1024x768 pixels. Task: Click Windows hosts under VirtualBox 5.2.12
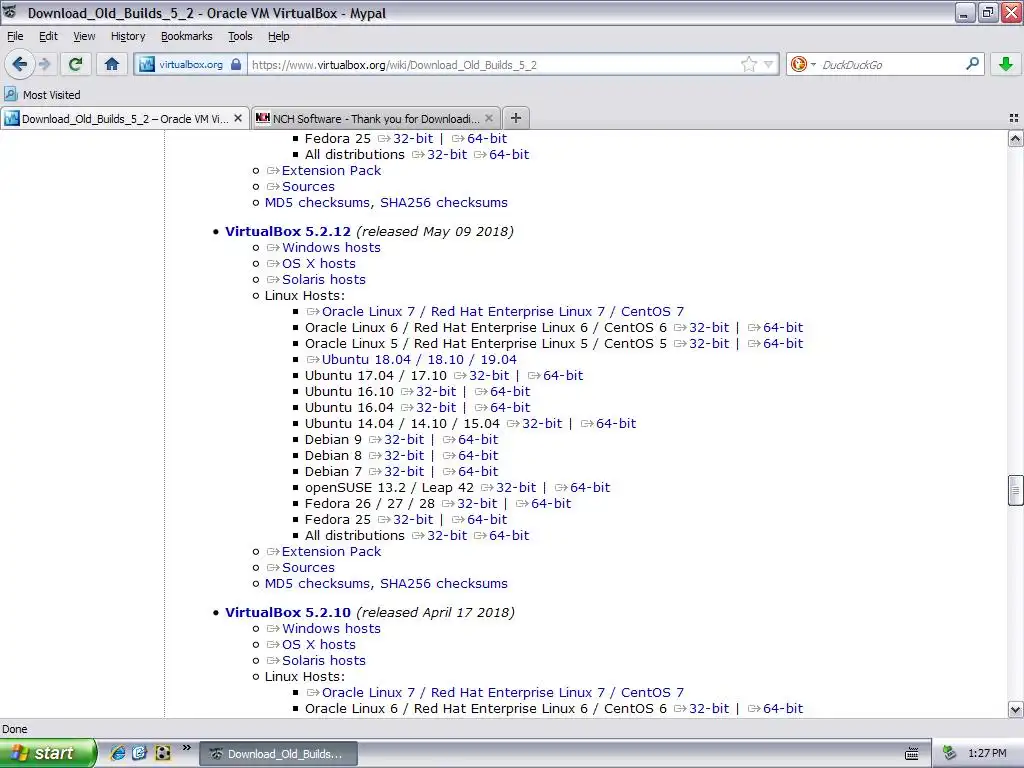coord(331,248)
